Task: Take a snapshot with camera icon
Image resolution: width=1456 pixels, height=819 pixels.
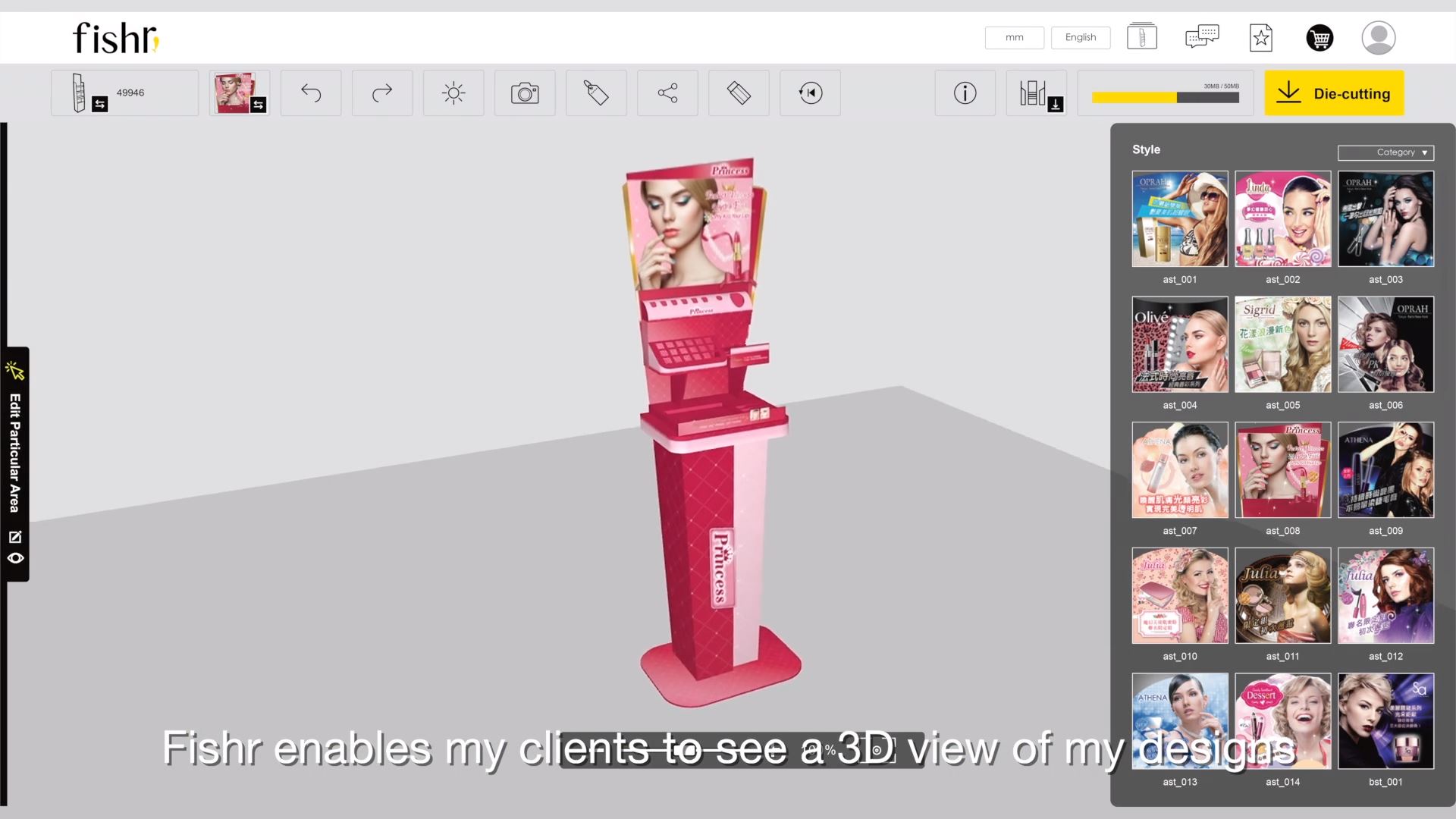Action: pyautogui.click(x=525, y=93)
